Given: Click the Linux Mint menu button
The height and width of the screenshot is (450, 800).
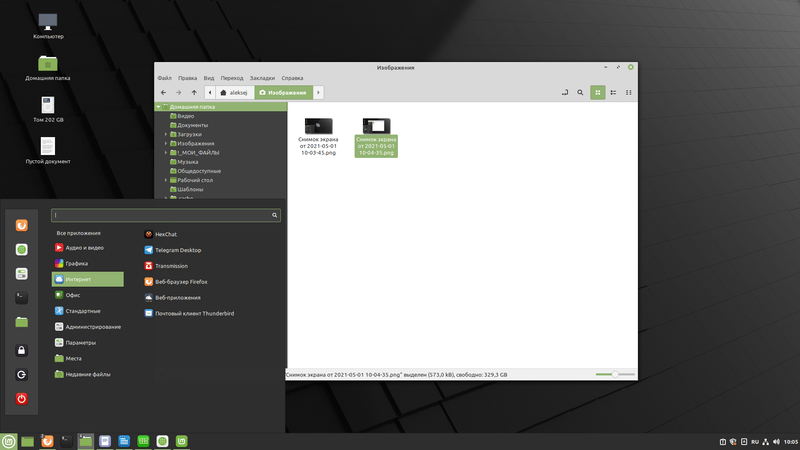Looking at the screenshot, I should point(9,441).
